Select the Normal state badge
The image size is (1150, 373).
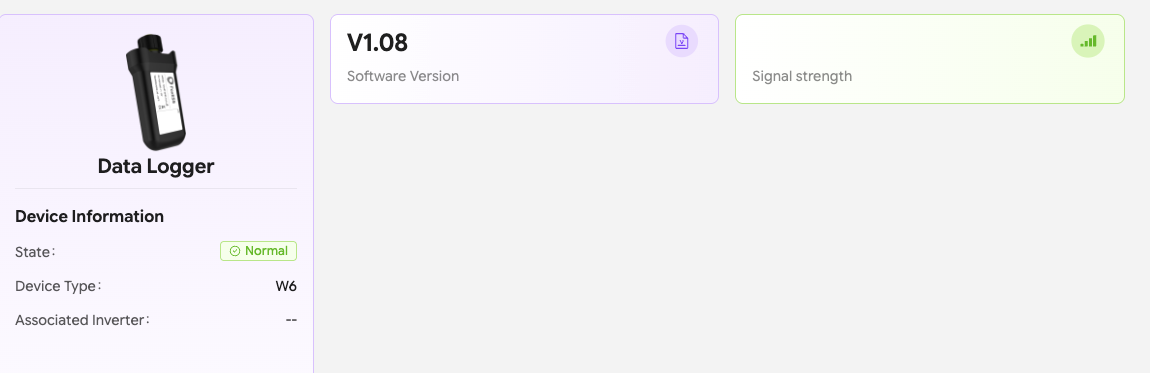(258, 251)
